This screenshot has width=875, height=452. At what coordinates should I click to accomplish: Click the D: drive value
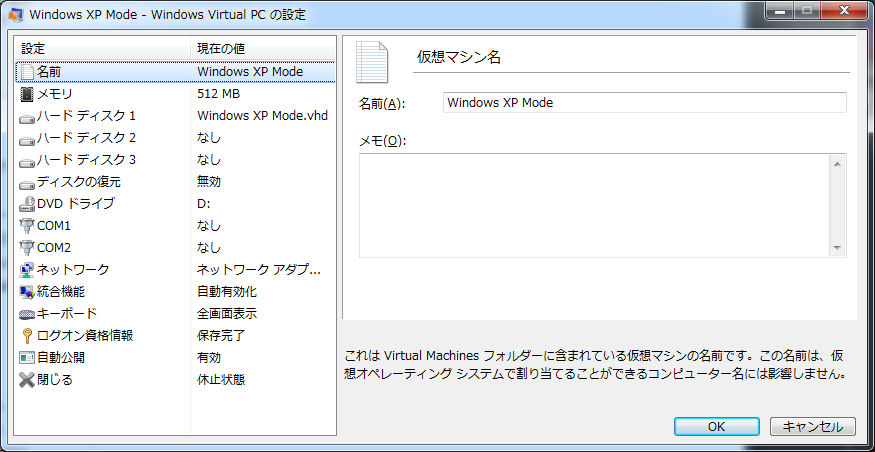point(204,204)
